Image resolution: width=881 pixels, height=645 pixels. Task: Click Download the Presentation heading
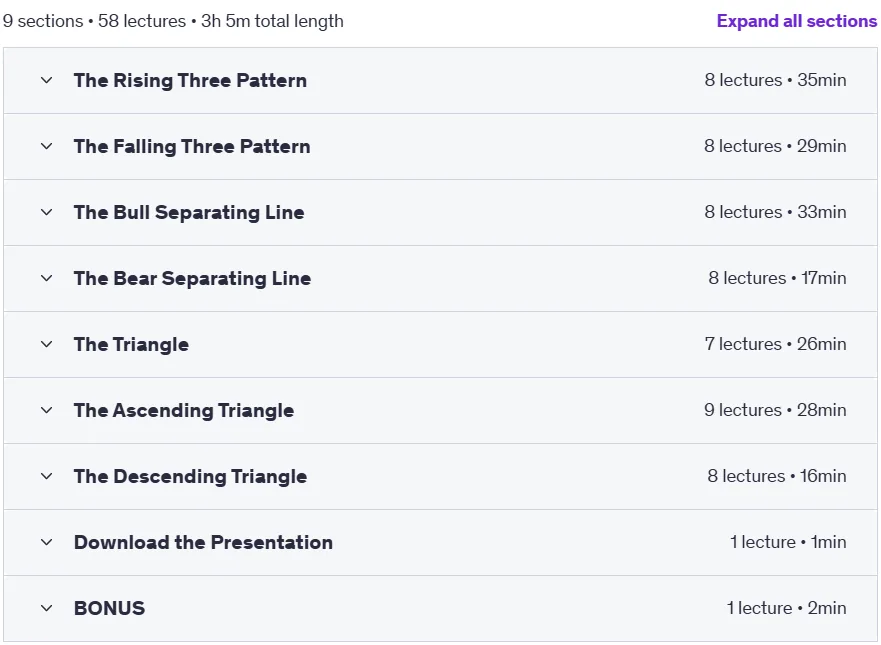(203, 542)
